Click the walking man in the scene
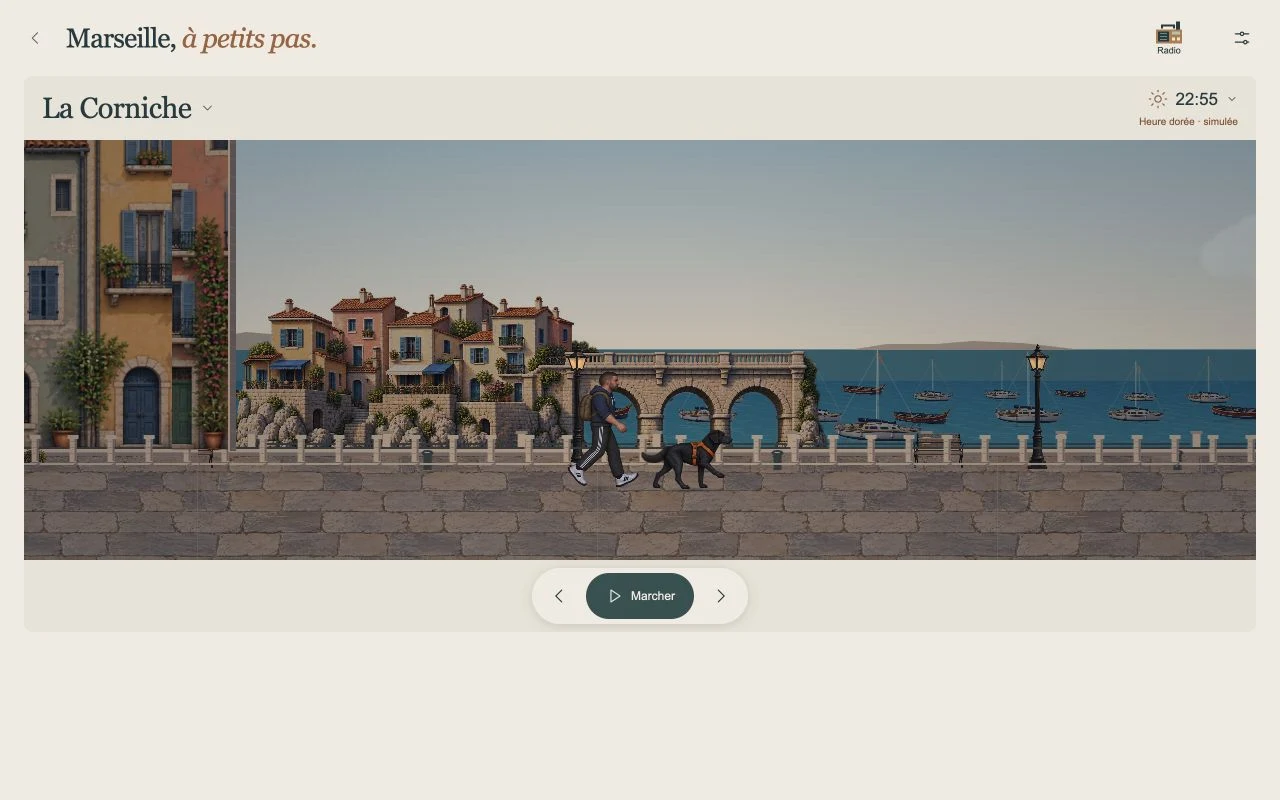 point(602,429)
